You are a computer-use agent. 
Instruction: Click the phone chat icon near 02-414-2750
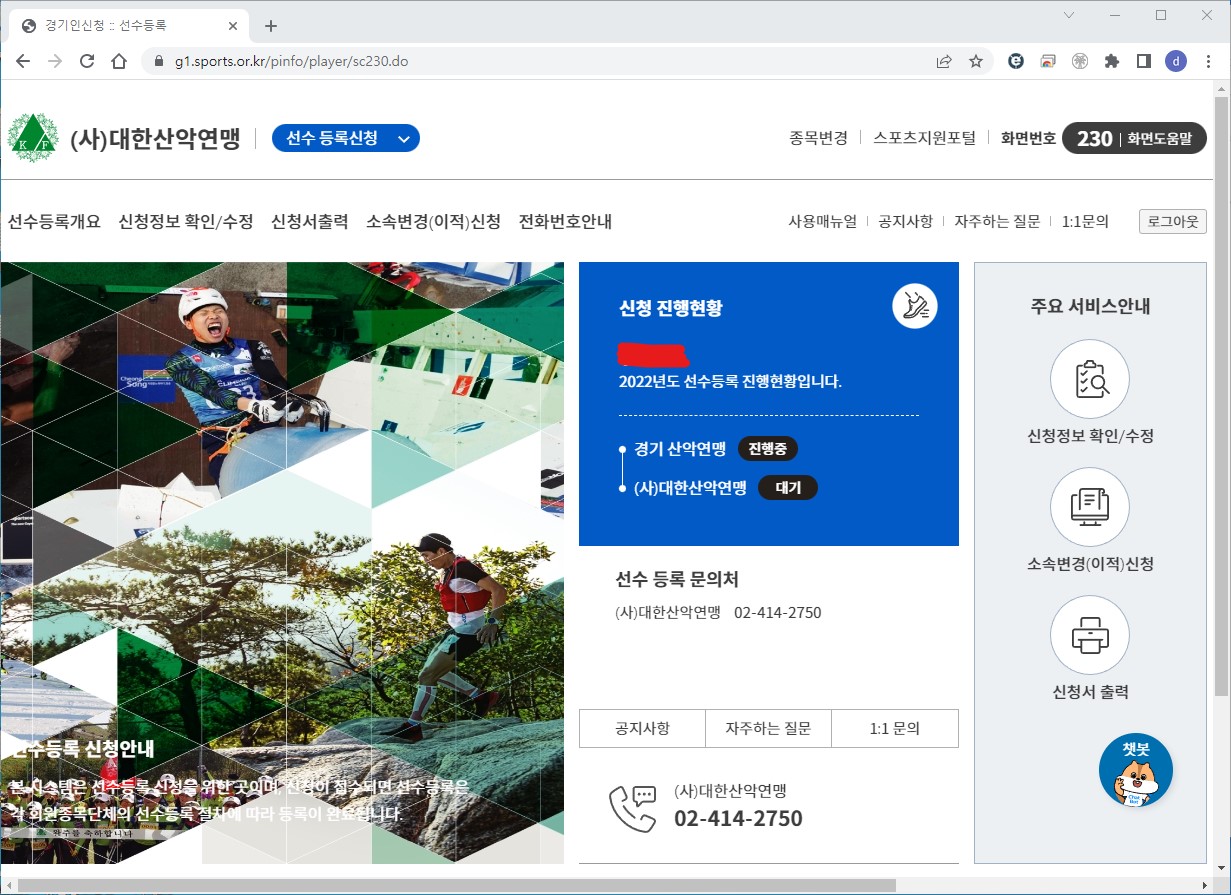pyautogui.click(x=633, y=808)
